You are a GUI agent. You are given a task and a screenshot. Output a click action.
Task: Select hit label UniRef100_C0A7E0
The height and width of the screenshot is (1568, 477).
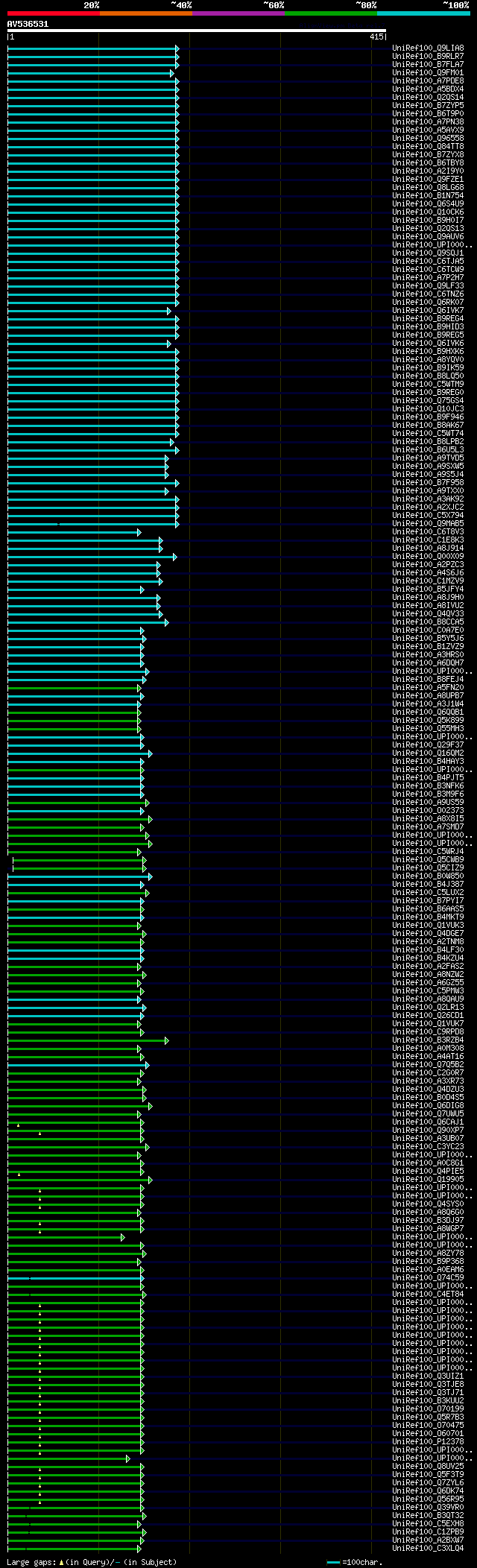click(428, 630)
